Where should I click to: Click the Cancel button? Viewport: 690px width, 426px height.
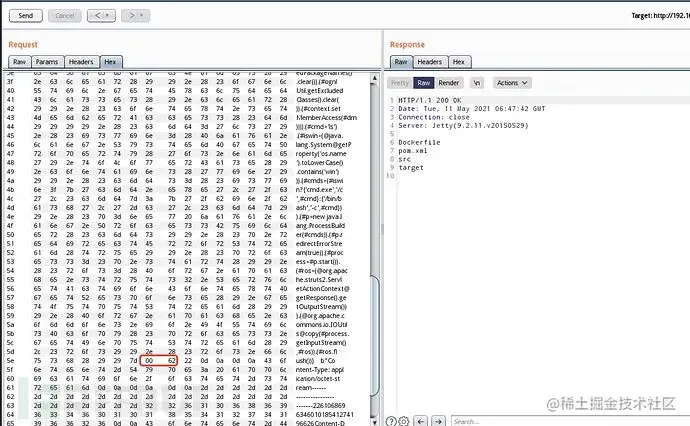[65, 15]
